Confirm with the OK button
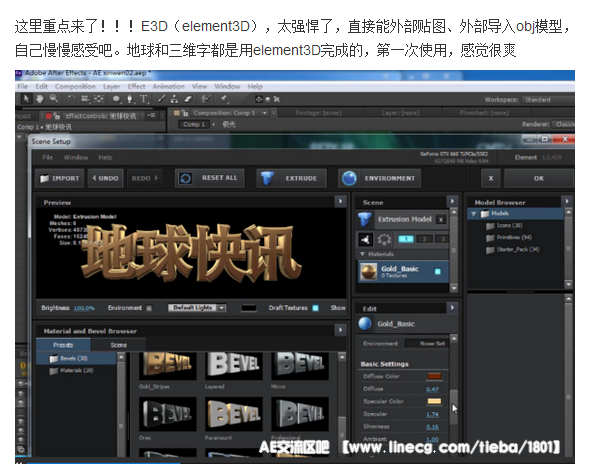Screen dimensions: 595x464 click(539, 178)
